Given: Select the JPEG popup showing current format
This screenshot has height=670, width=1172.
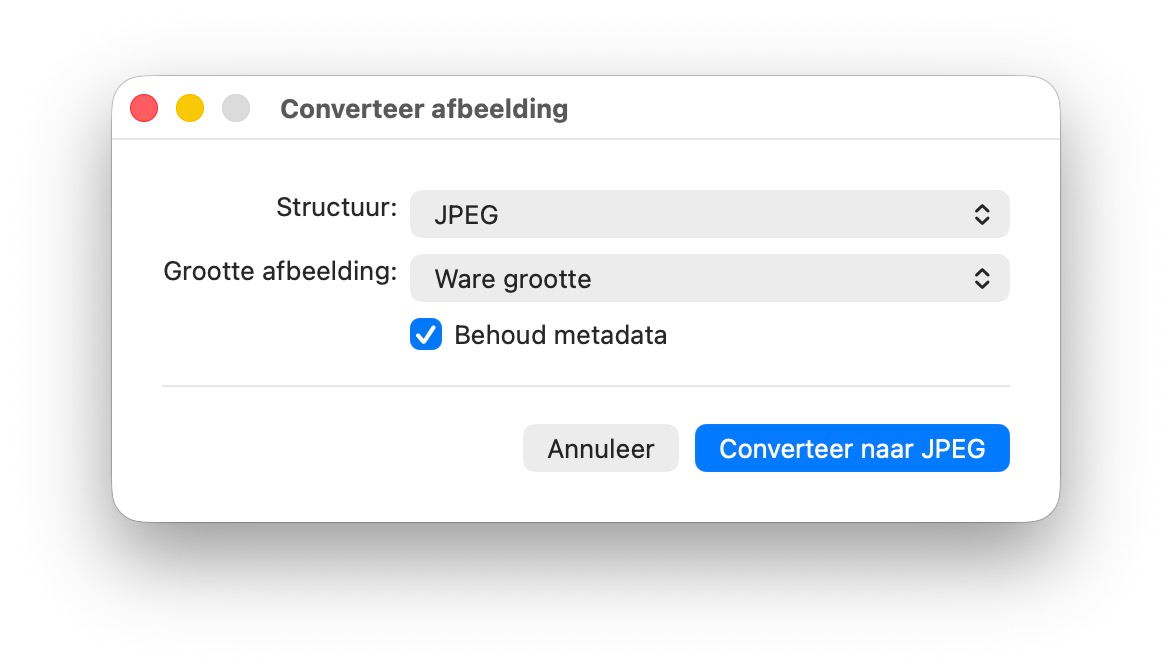Looking at the screenshot, I should click(x=709, y=214).
